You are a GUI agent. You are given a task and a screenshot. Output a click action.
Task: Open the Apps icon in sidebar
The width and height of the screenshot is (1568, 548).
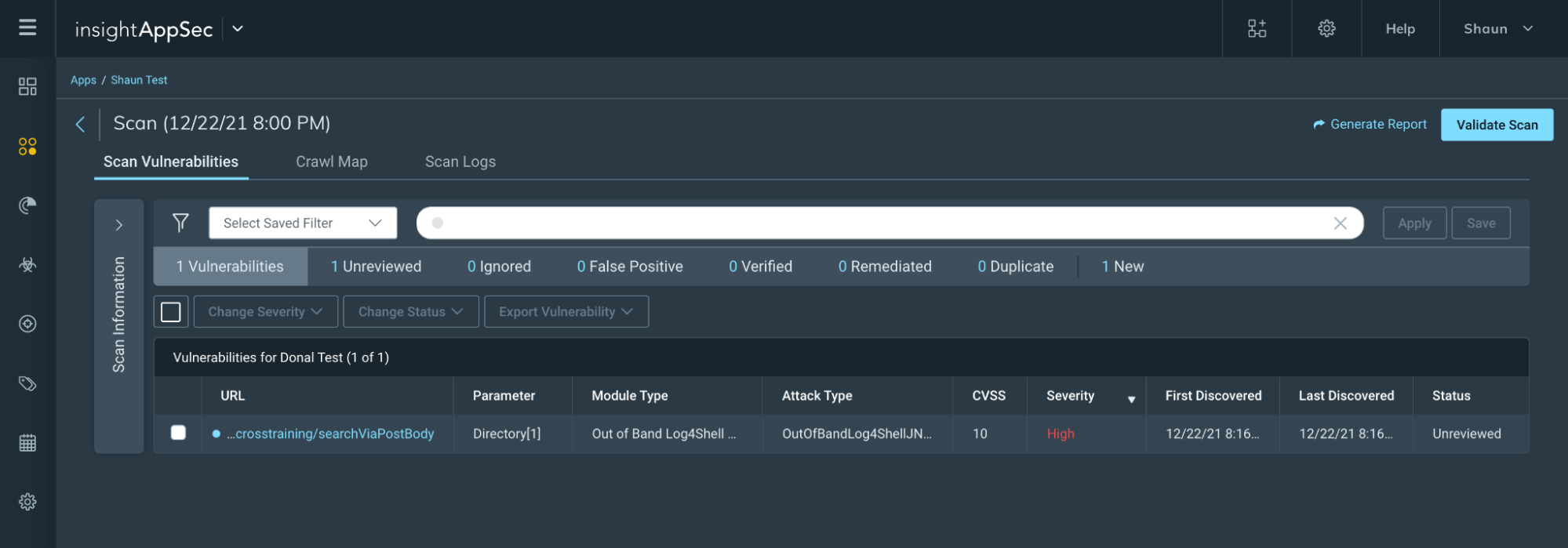tap(27, 147)
